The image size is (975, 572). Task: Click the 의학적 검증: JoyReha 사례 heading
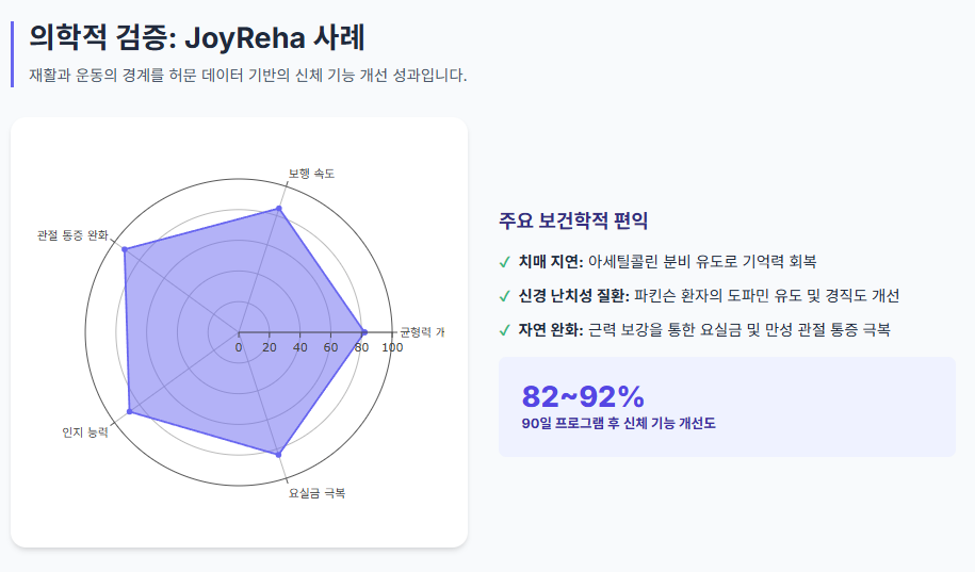tap(196, 37)
